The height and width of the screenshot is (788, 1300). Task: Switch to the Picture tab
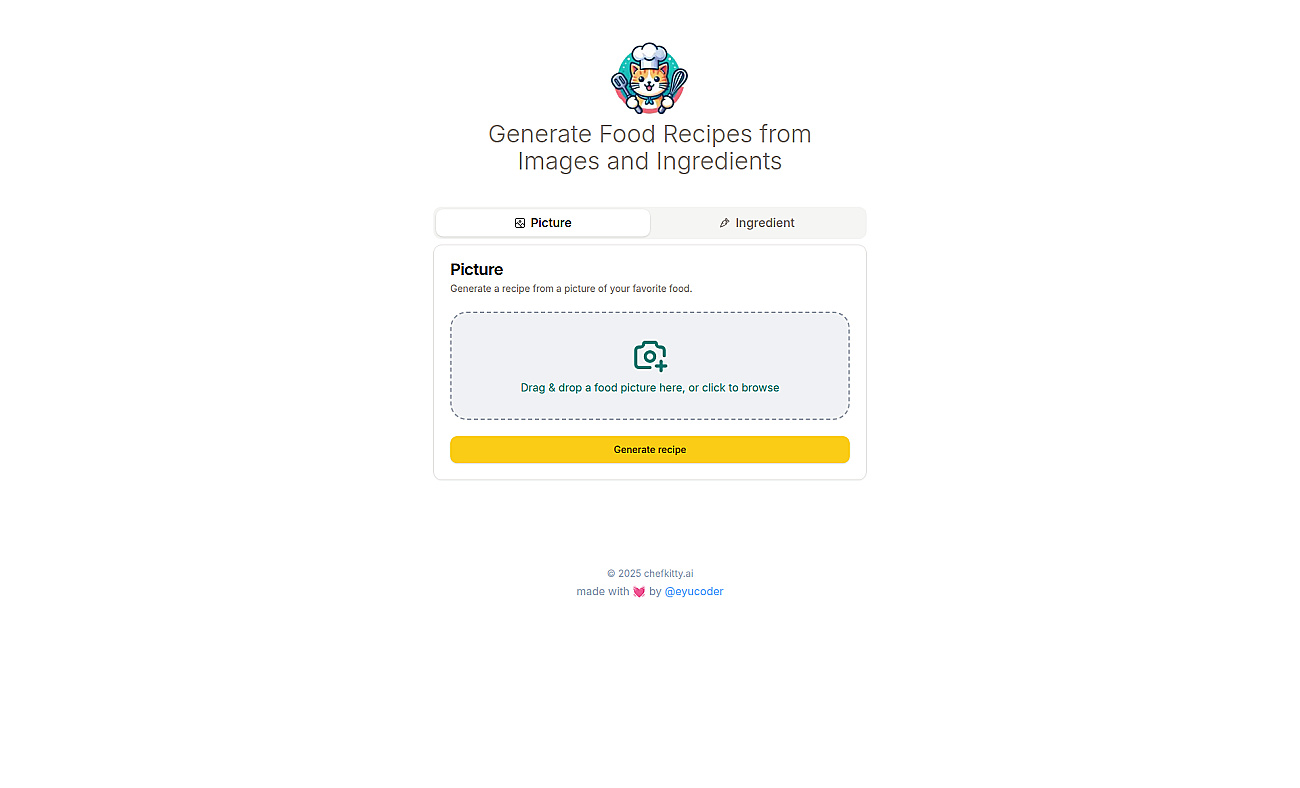[543, 223]
